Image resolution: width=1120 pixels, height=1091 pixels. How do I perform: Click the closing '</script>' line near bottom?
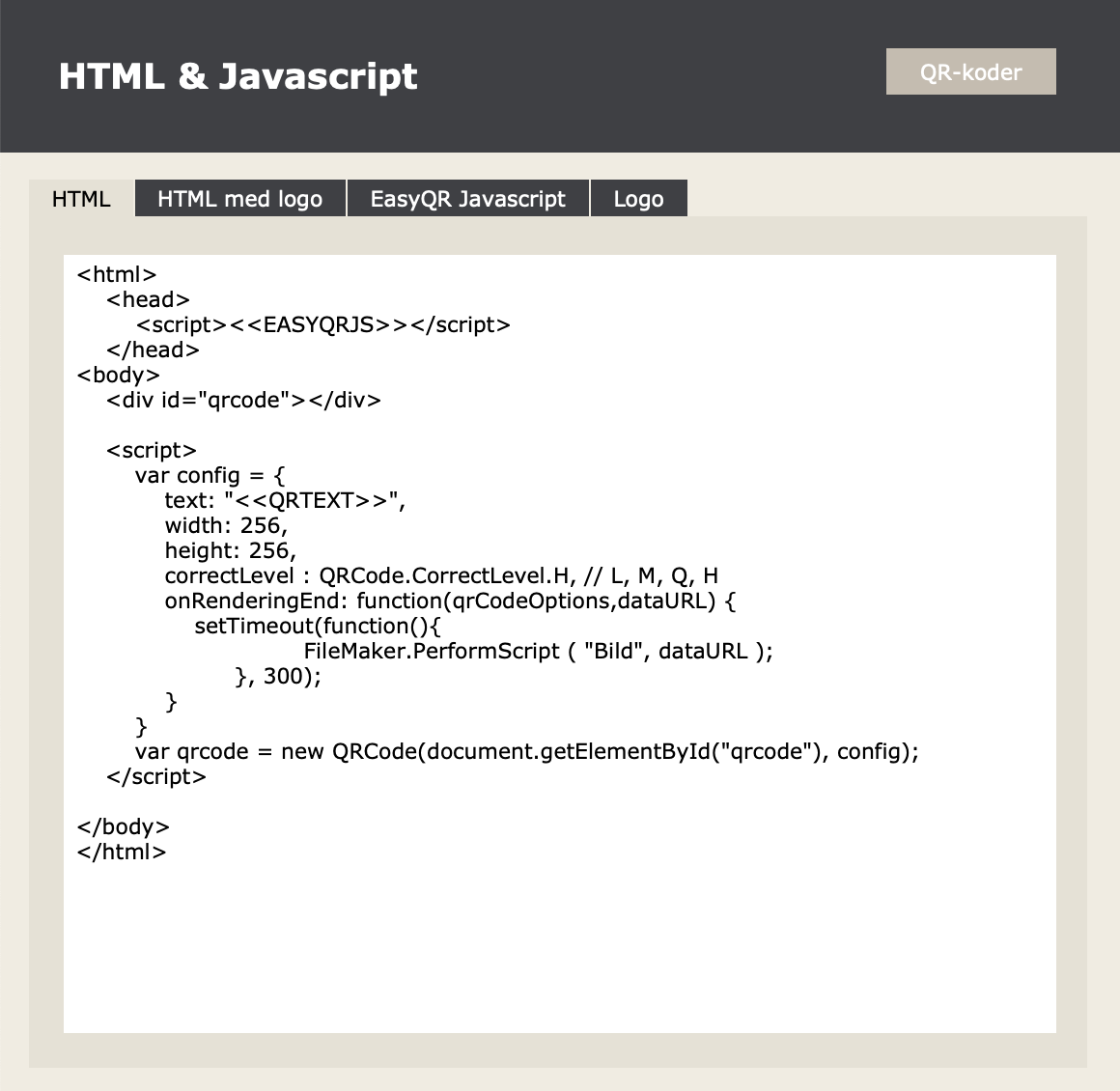(155, 776)
